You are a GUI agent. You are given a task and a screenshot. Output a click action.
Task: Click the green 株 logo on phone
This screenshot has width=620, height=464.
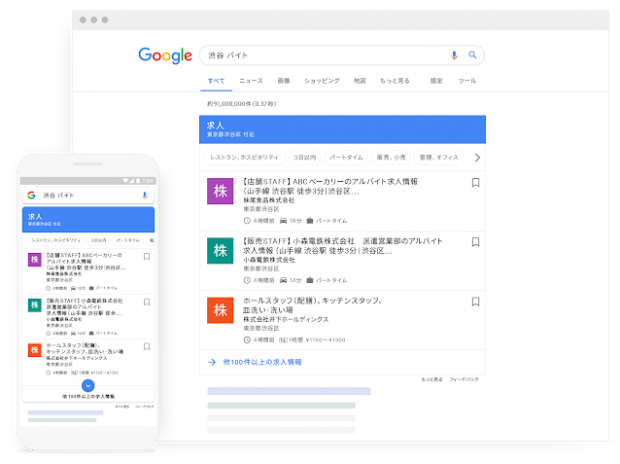(34, 305)
